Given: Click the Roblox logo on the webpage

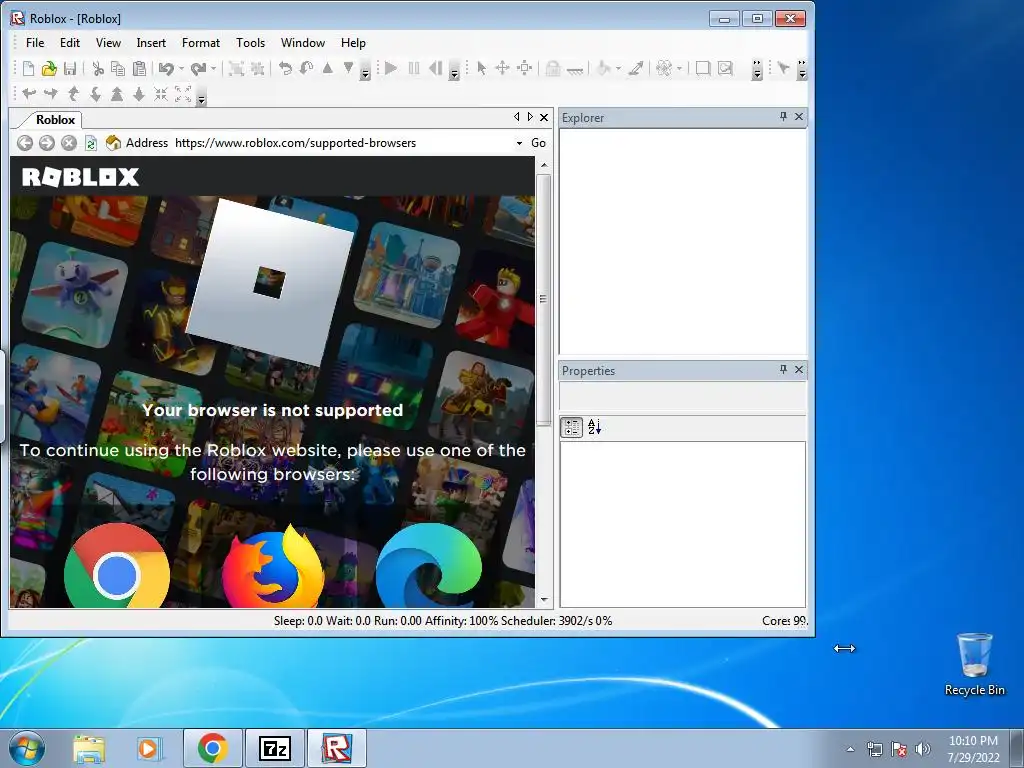Looking at the screenshot, I should 80,177.
